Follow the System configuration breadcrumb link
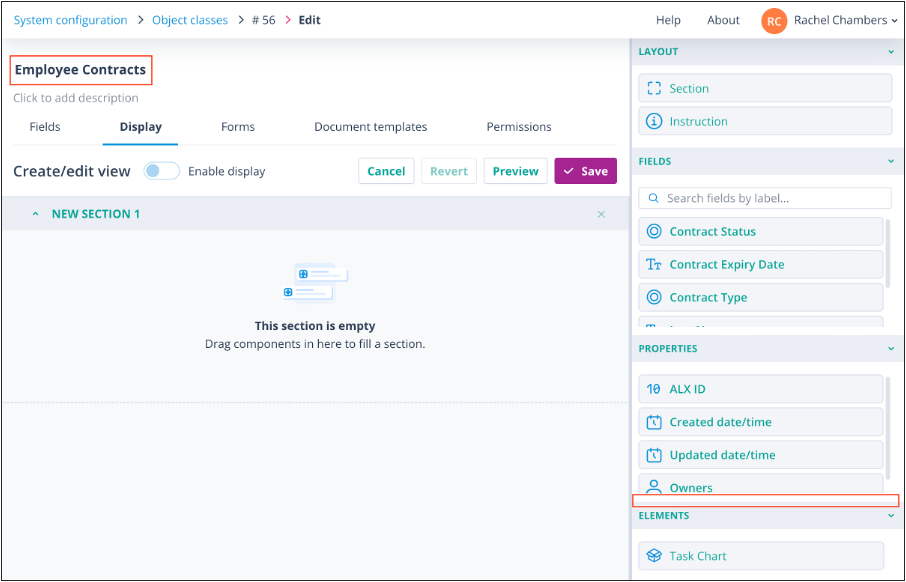Screen dimensions: 906x582 (70, 20)
